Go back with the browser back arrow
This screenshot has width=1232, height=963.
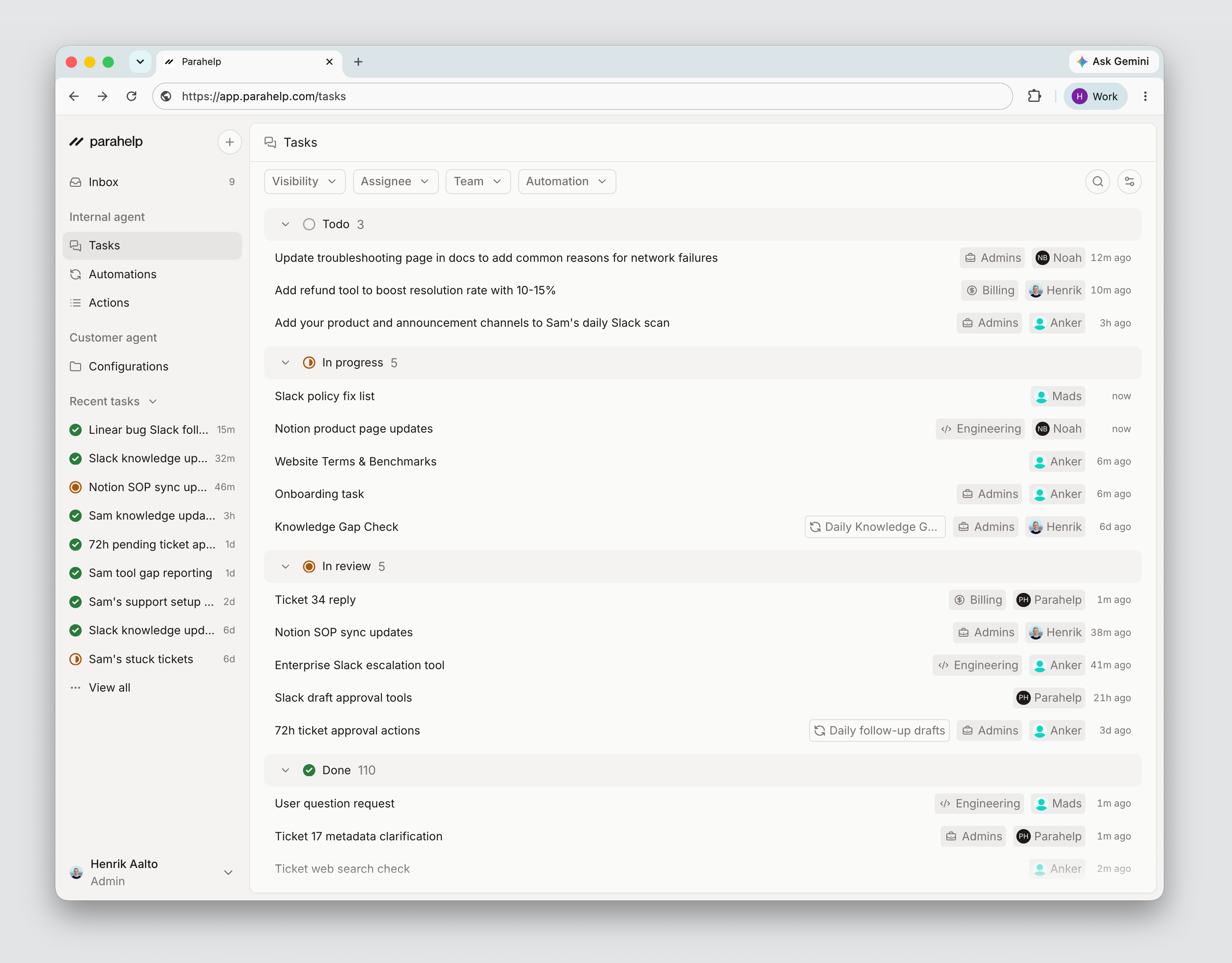pos(74,97)
